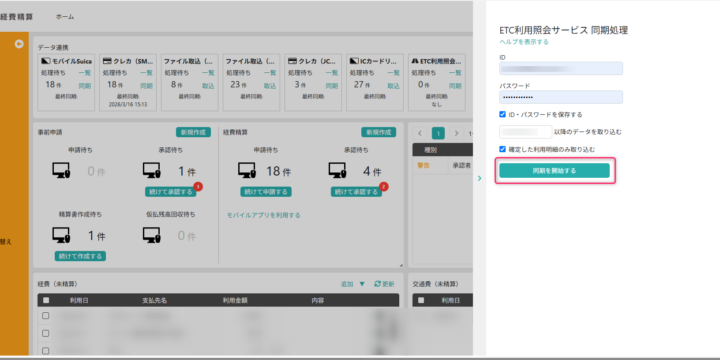Click 利用金額 column header
720x360 pixels.
(x=235, y=300)
